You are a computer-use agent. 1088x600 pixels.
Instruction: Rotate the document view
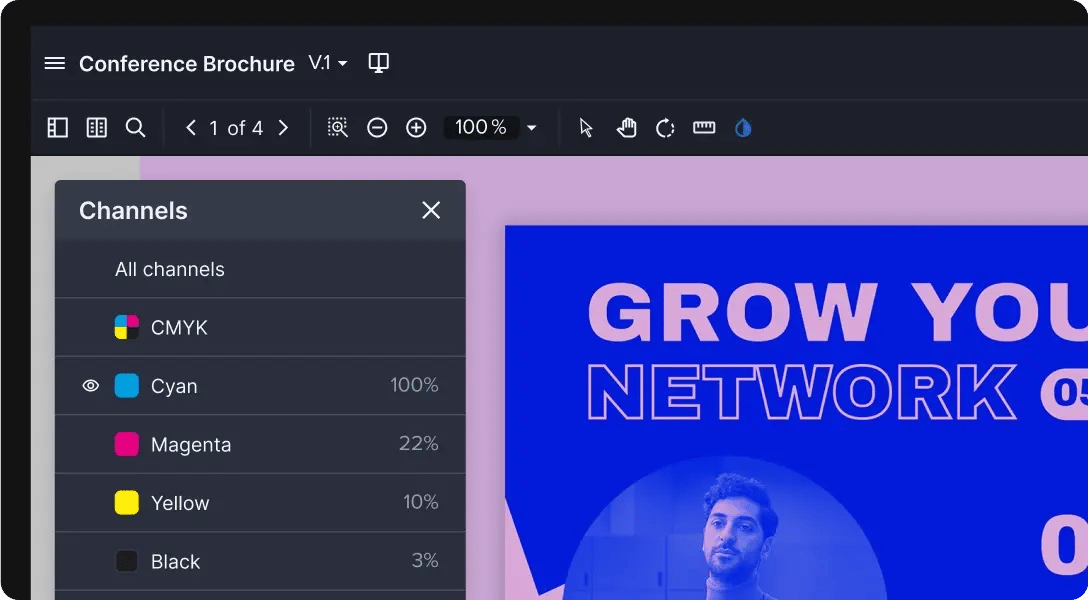pos(665,128)
